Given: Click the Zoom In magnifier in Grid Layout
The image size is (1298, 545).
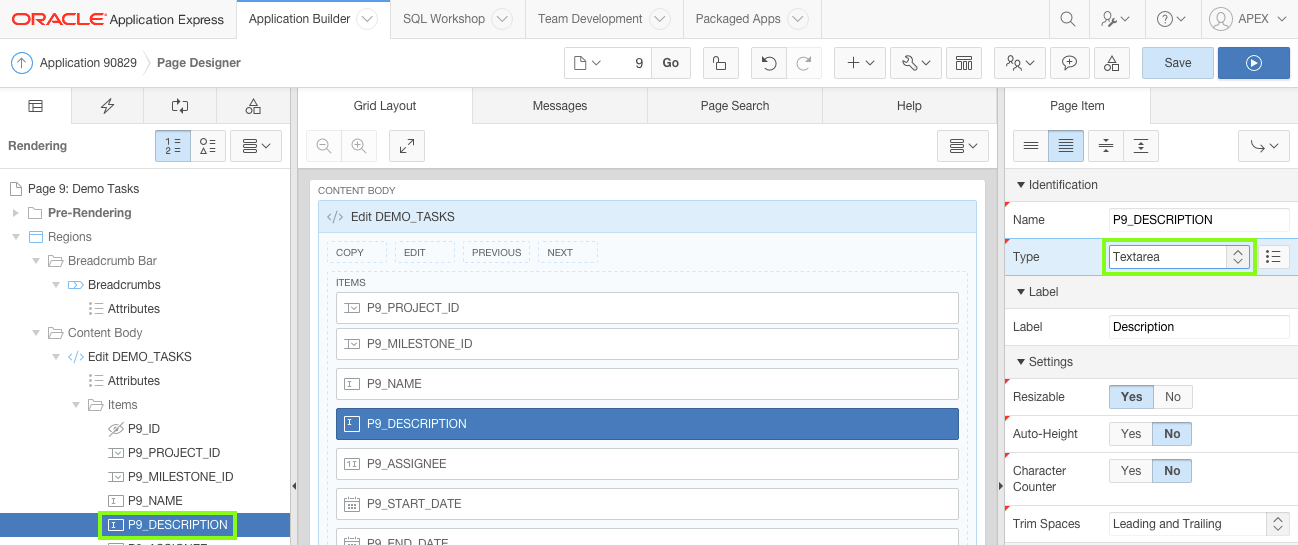Looking at the screenshot, I should click(358, 146).
